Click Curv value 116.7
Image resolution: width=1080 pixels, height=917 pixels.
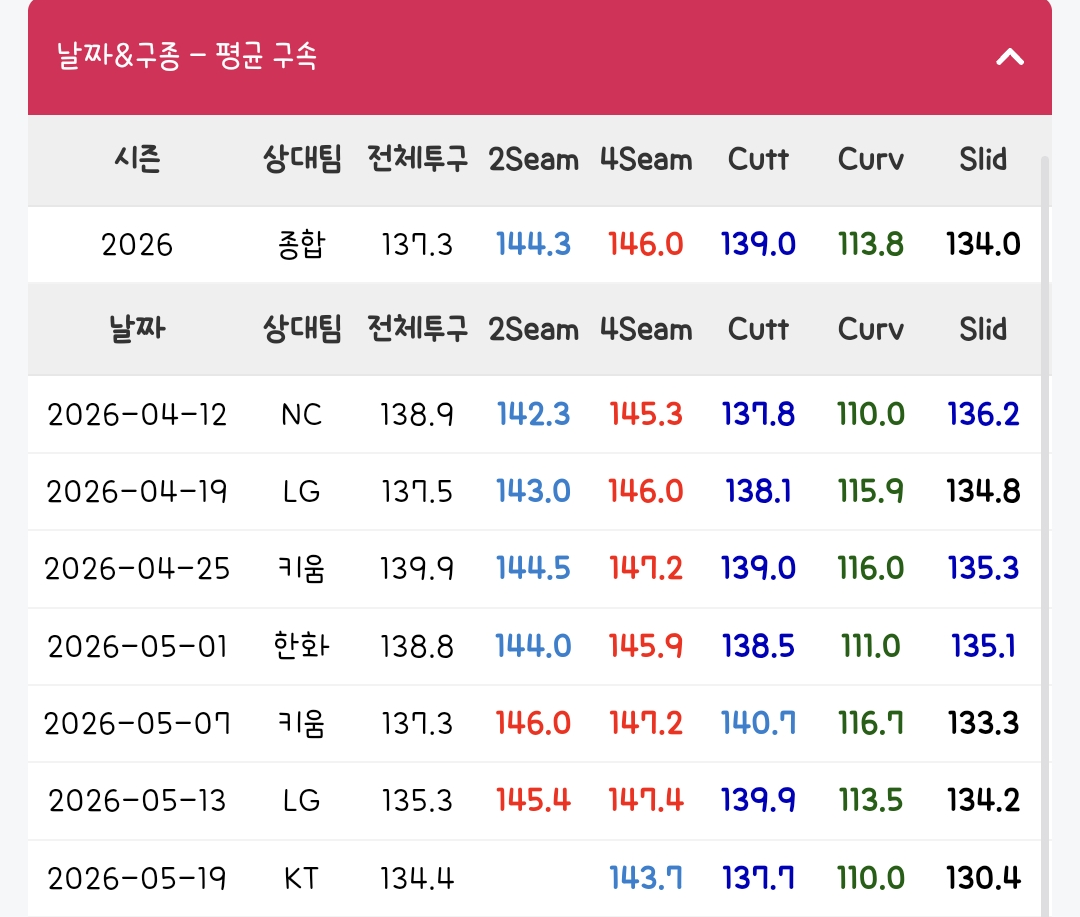871,724
